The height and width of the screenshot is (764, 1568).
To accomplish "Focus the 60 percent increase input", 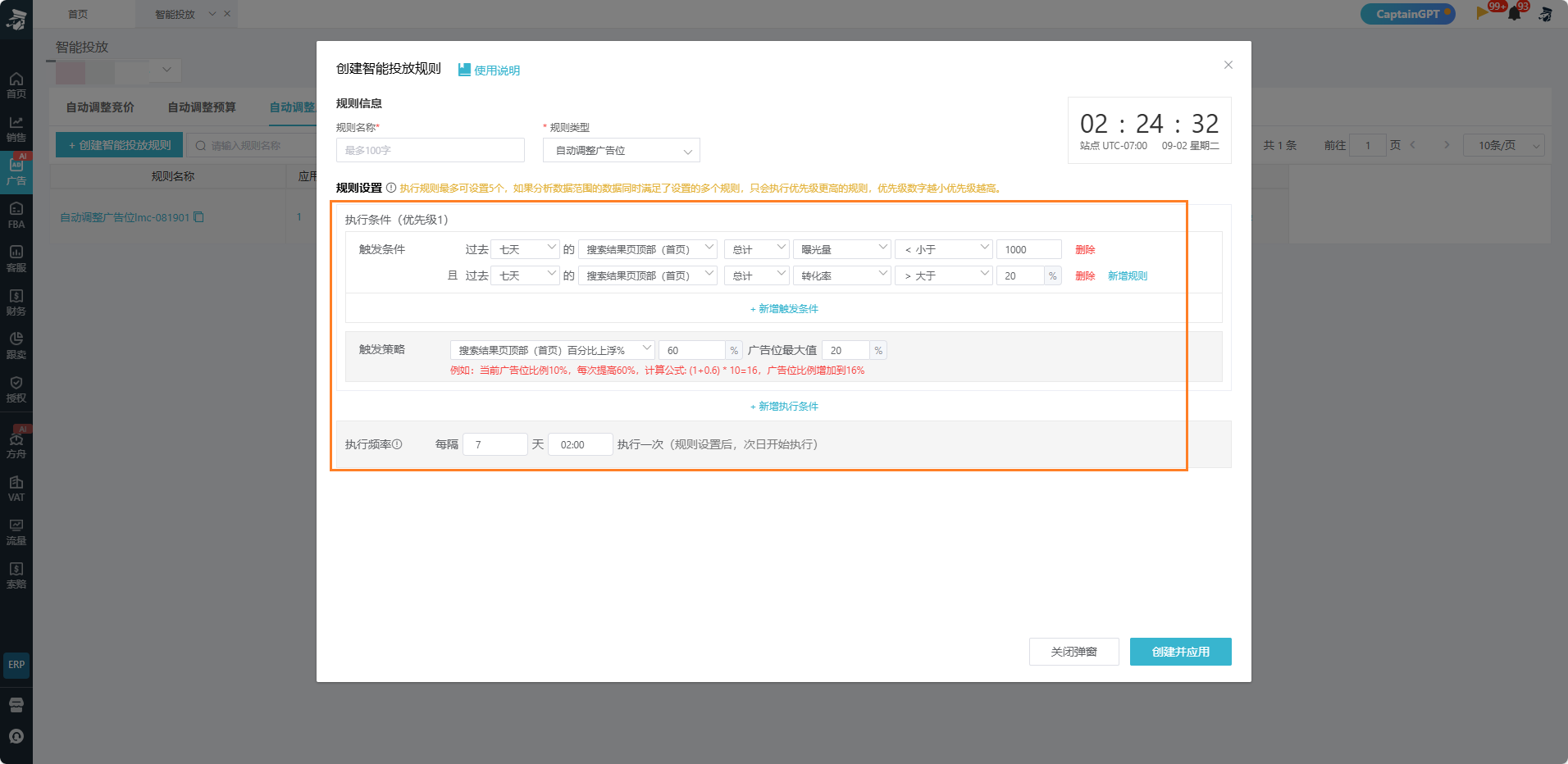I will 692,350.
